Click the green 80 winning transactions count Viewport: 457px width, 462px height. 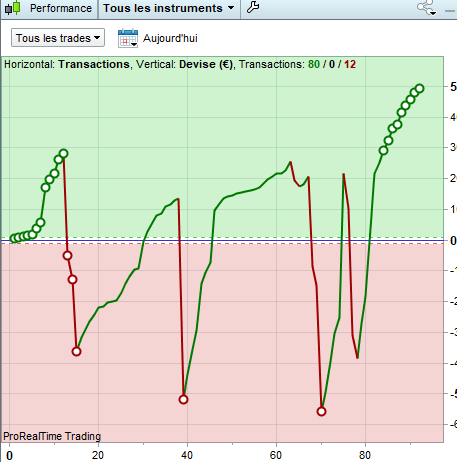(x=314, y=64)
